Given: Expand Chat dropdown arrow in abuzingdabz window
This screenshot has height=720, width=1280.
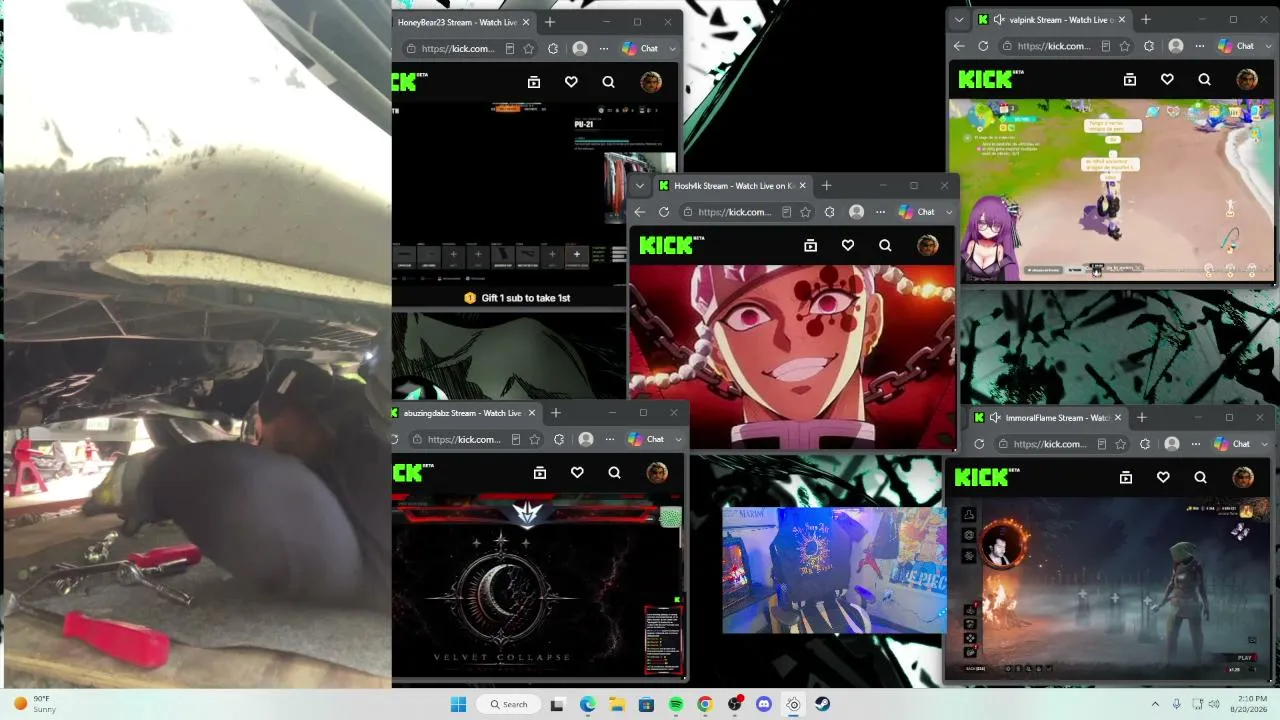Looking at the screenshot, I should click(678, 439).
